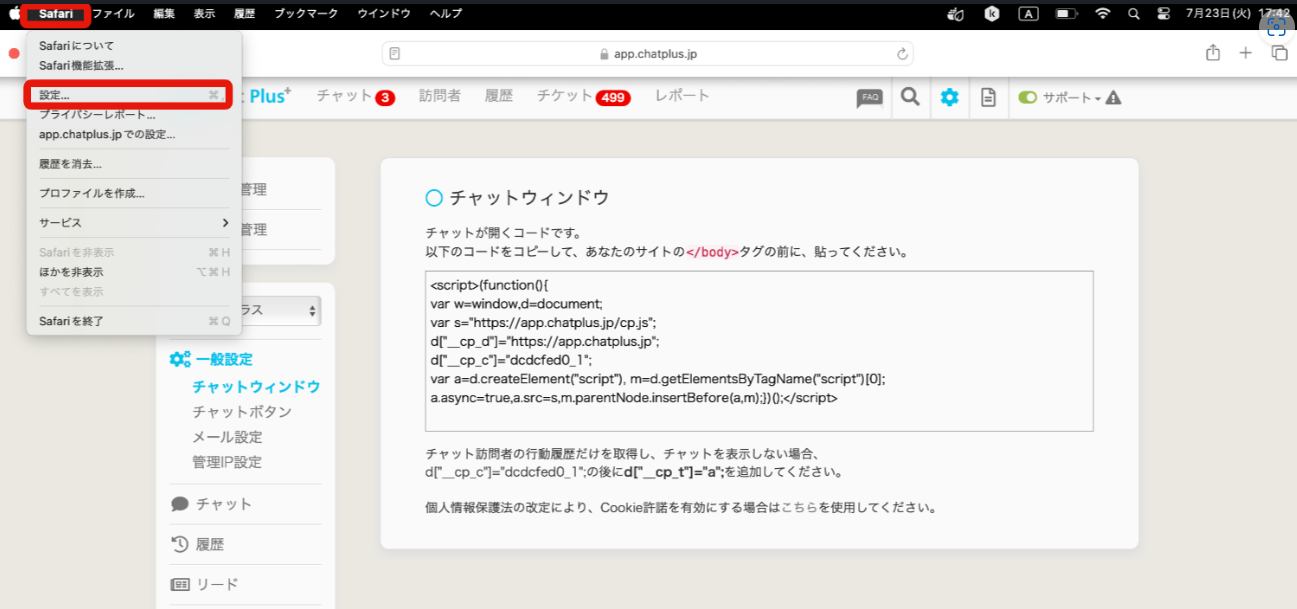Image resolution: width=1297 pixels, height=609 pixels.
Task: Reload the page with the refresh arrow
Action: [902, 54]
